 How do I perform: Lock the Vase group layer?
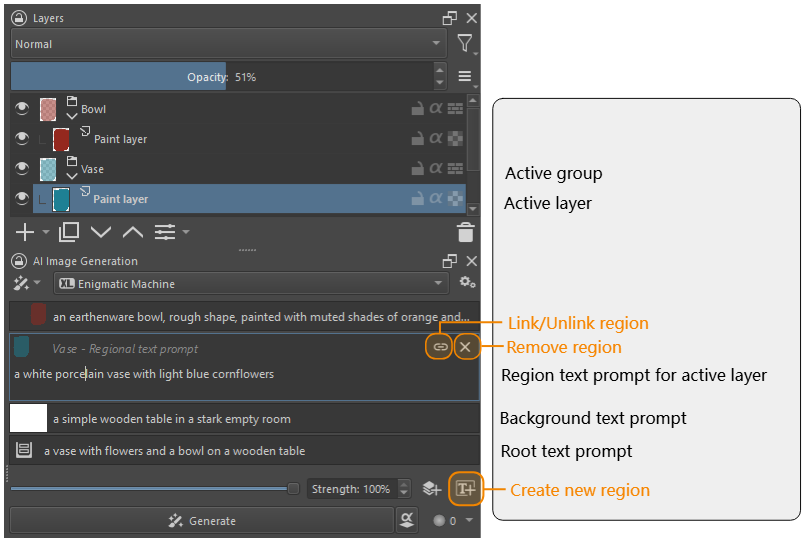click(x=417, y=168)
